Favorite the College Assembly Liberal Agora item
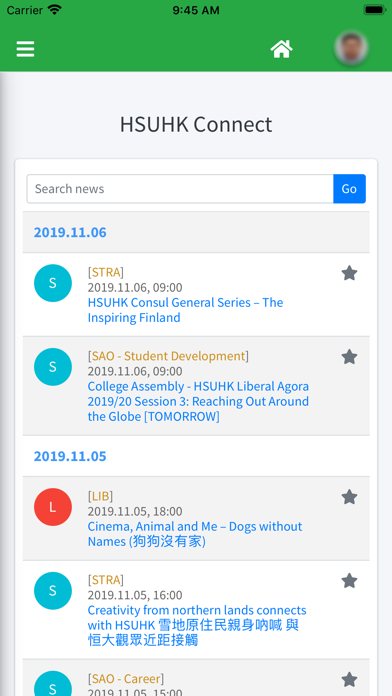 349,357
